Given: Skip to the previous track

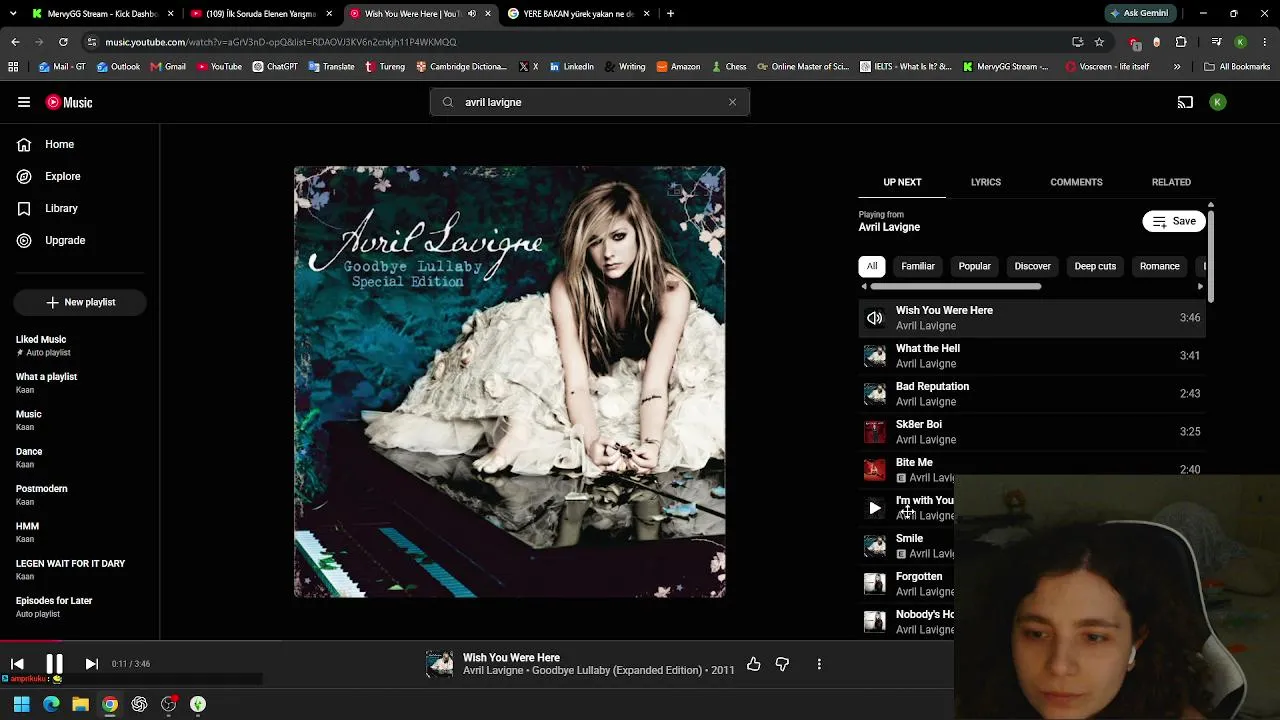Looking at the screenshot, I should coord(17,664).
